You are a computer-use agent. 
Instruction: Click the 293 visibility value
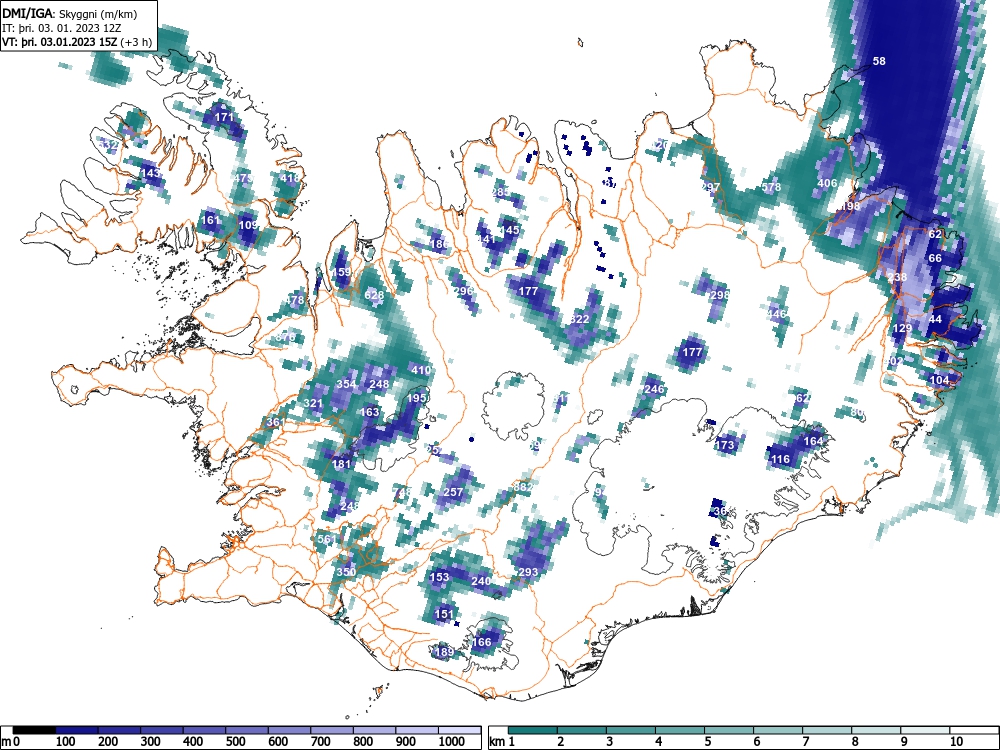tap(527, 572)
